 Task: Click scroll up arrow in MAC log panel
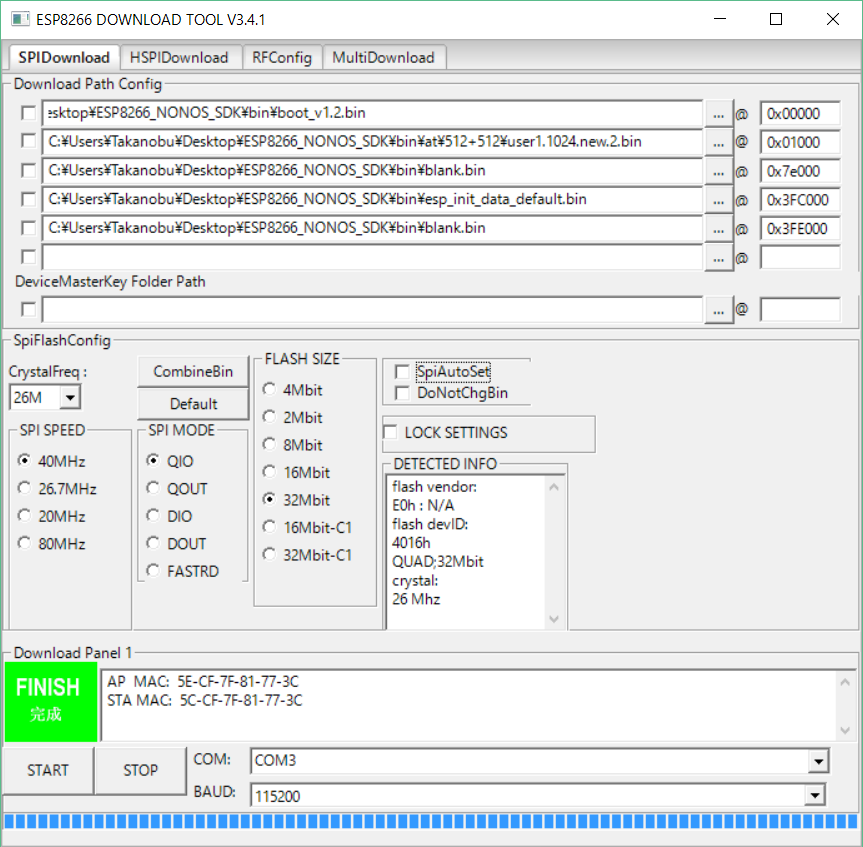click(x=845, y=682)
